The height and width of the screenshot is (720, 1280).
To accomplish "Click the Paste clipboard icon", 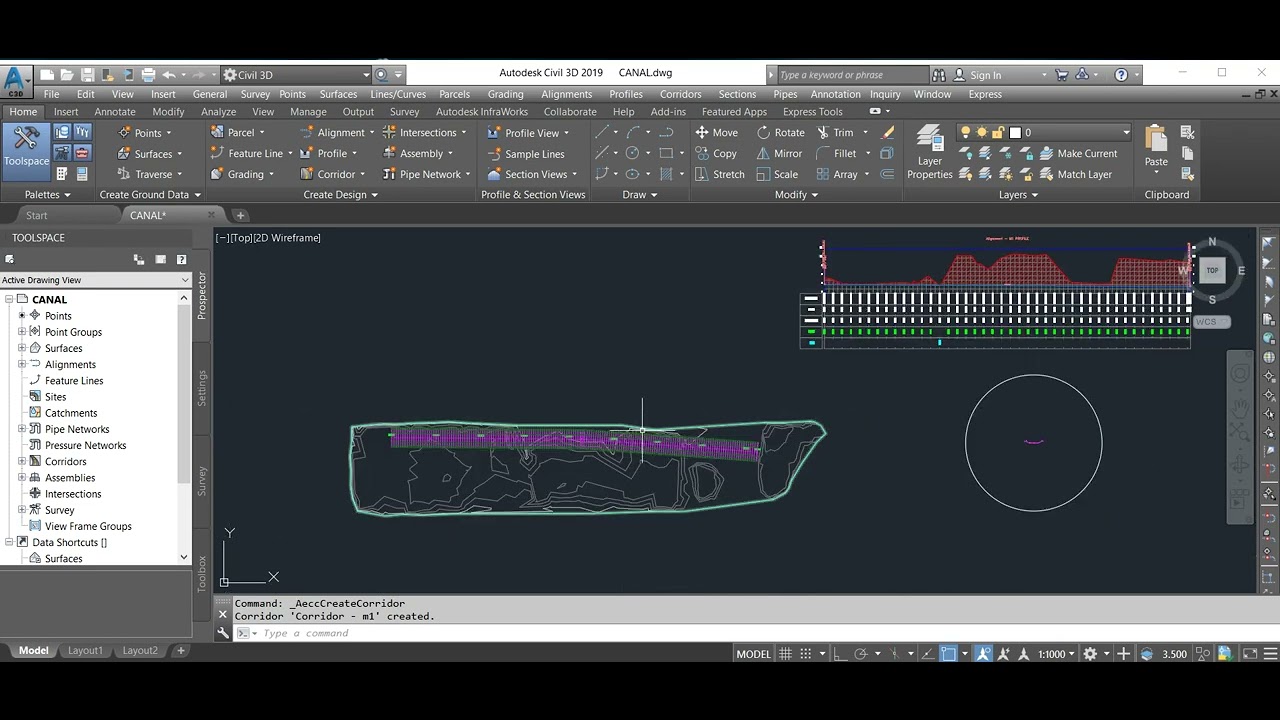I will click(x=1156, y=146).
